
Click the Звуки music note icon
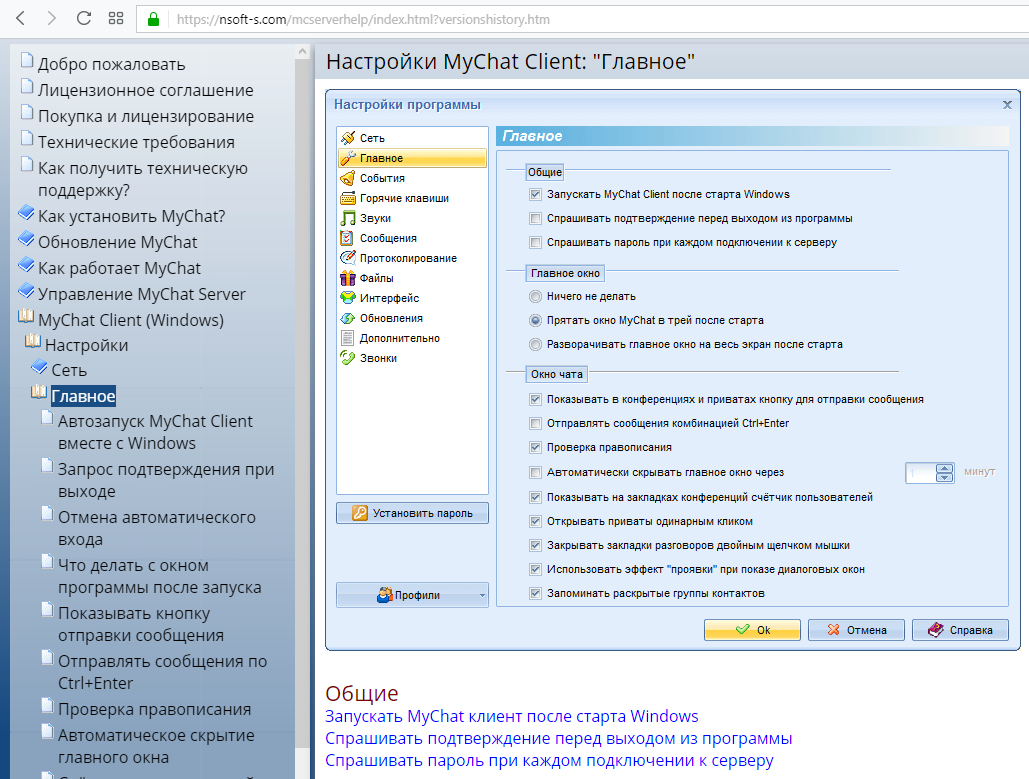coord(348,218)
